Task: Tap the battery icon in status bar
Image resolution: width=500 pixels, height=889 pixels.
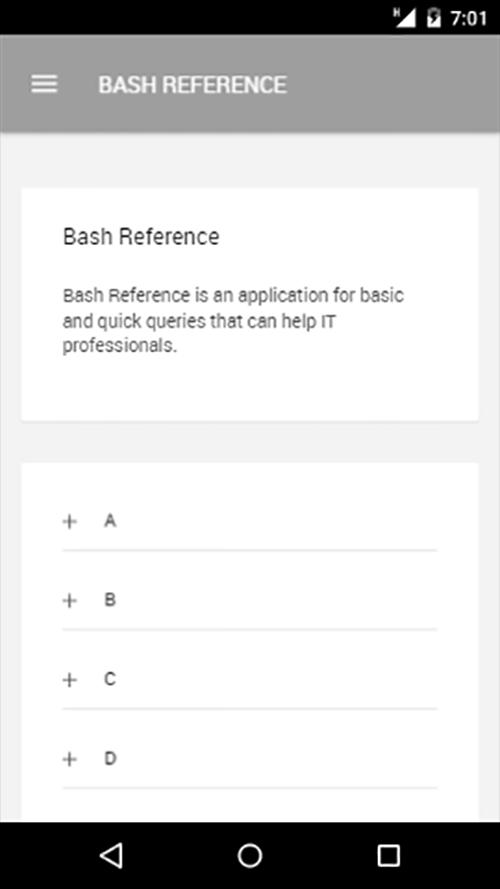Action: point(434,18)
